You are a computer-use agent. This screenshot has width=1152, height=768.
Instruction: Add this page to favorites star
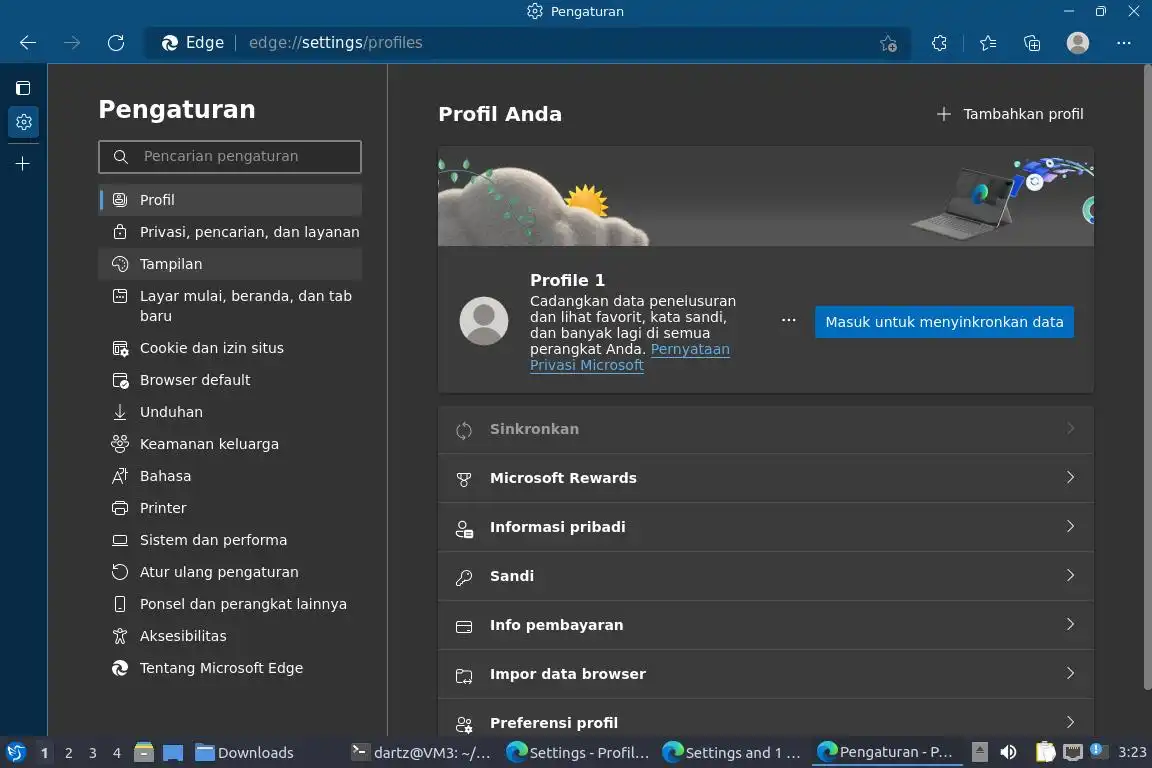pos(888,43)
